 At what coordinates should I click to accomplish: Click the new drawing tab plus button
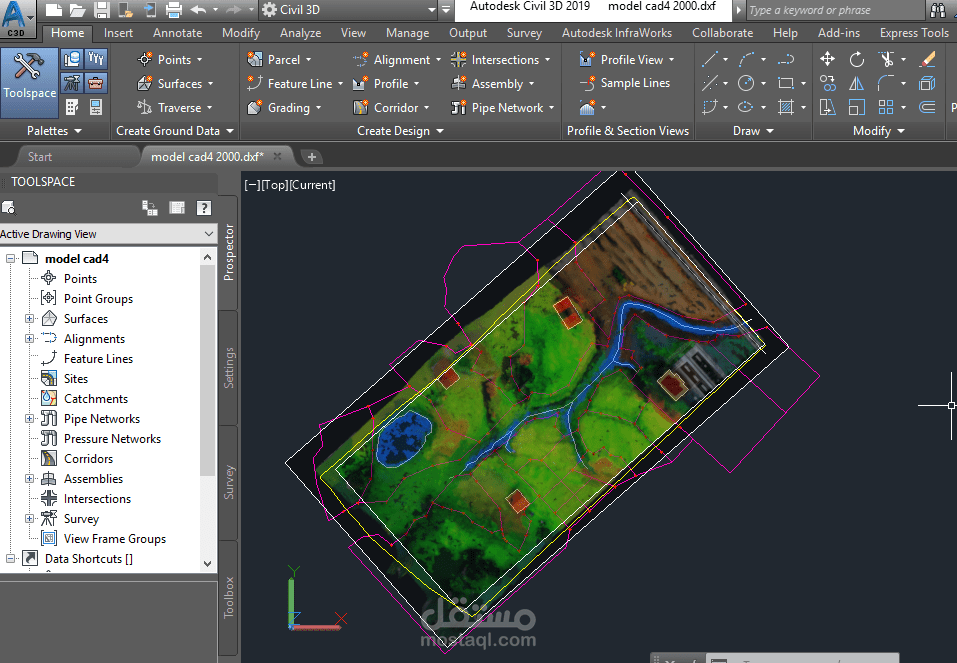pyautogui.click(x=312, y=157)
